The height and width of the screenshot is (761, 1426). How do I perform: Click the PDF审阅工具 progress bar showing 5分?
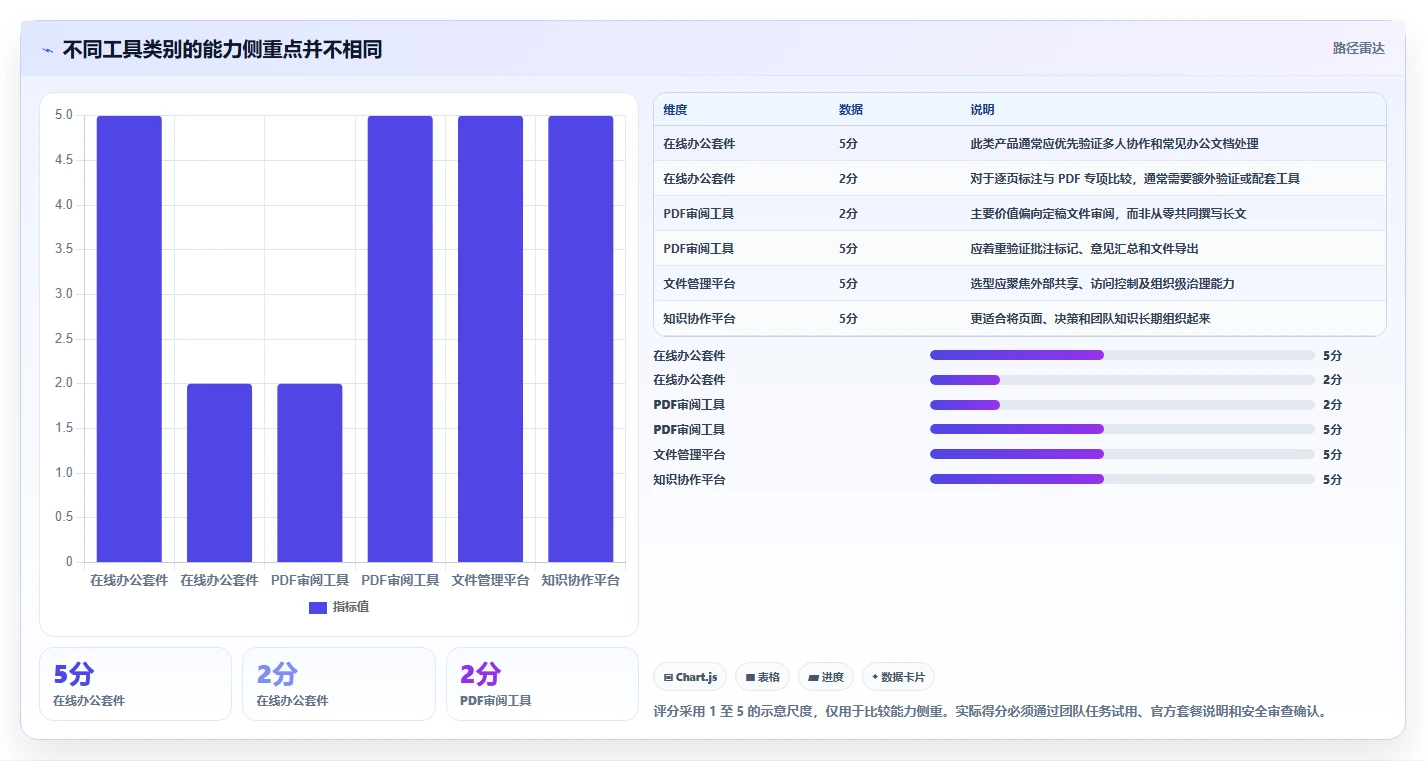[x=1122, y=429]
